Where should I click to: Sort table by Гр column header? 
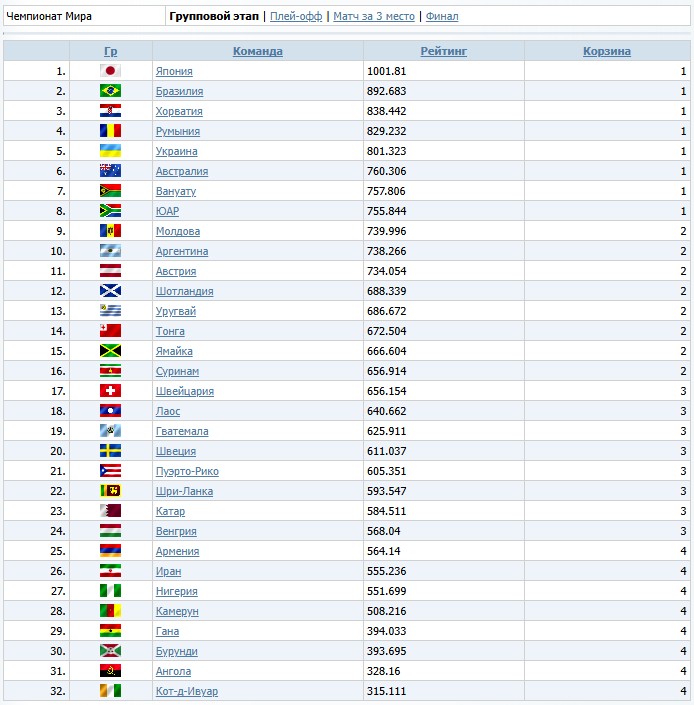point(111,51)
